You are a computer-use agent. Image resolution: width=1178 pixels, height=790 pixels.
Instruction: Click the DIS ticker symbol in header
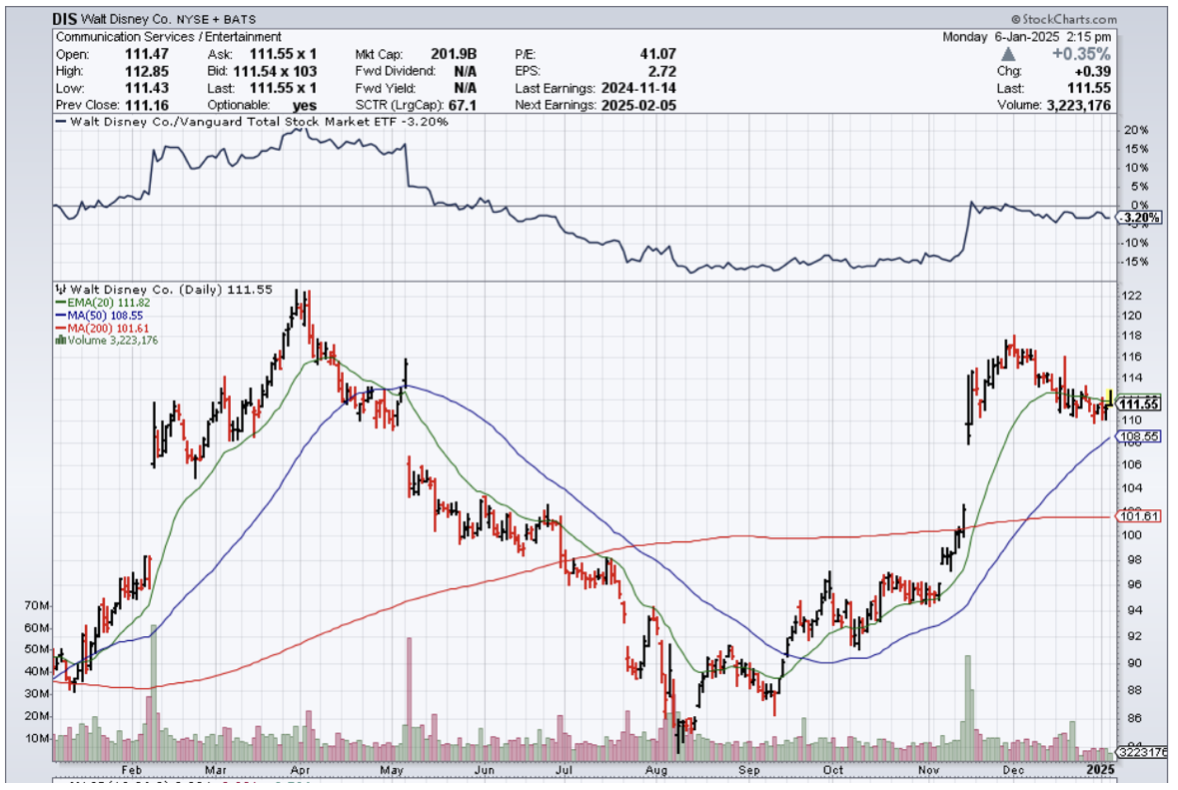click(x=66, y=19)
